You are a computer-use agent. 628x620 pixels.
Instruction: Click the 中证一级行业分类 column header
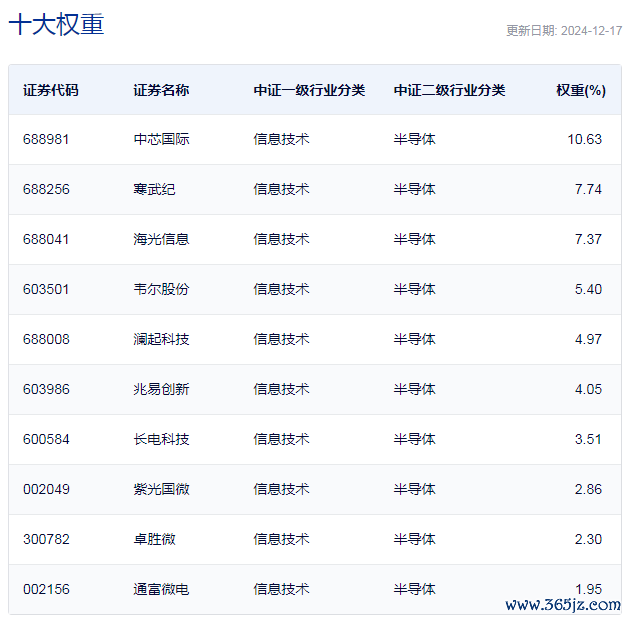click(x=309, y=90)
